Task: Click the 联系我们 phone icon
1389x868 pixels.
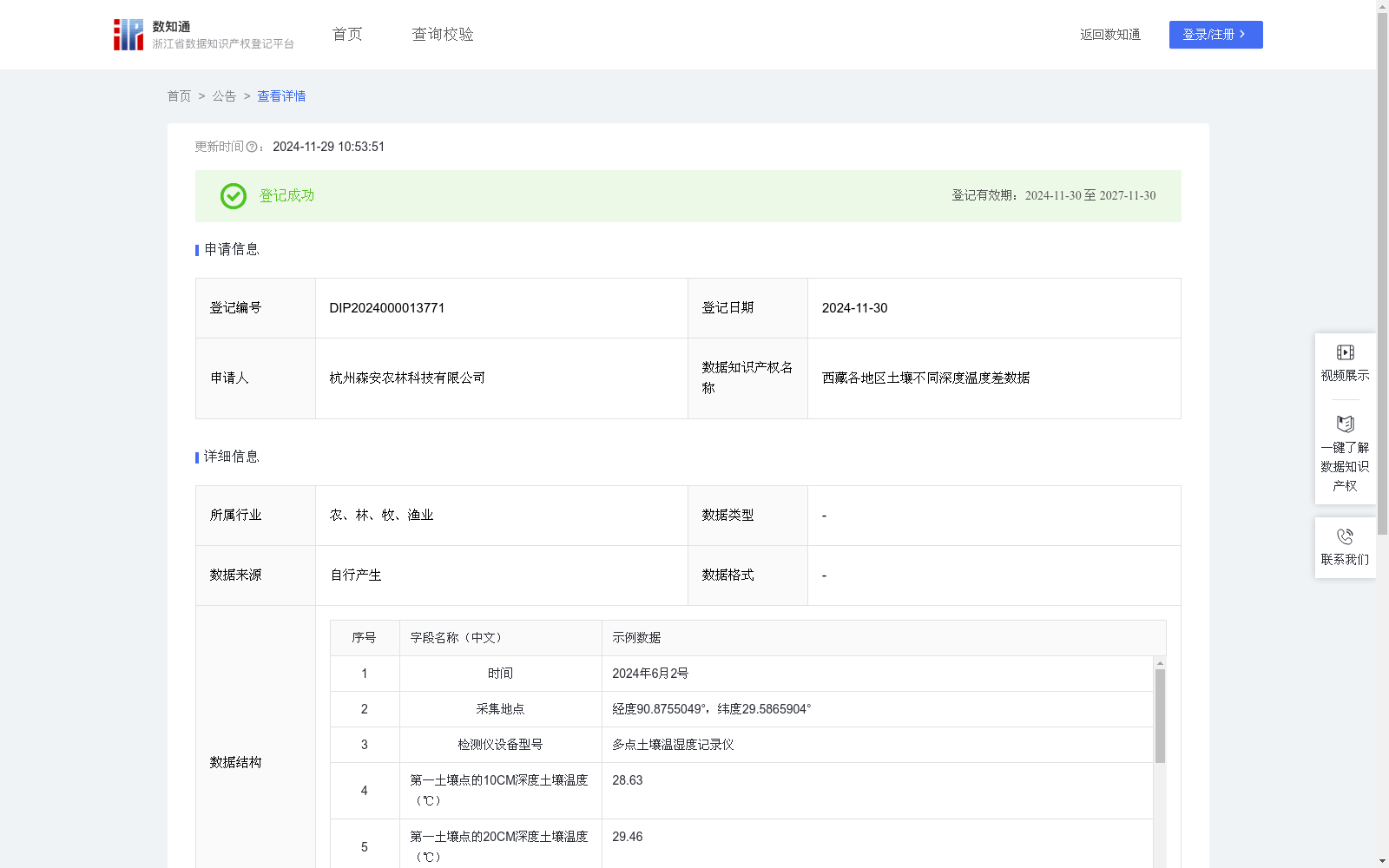Action: tap(1345, 536)
